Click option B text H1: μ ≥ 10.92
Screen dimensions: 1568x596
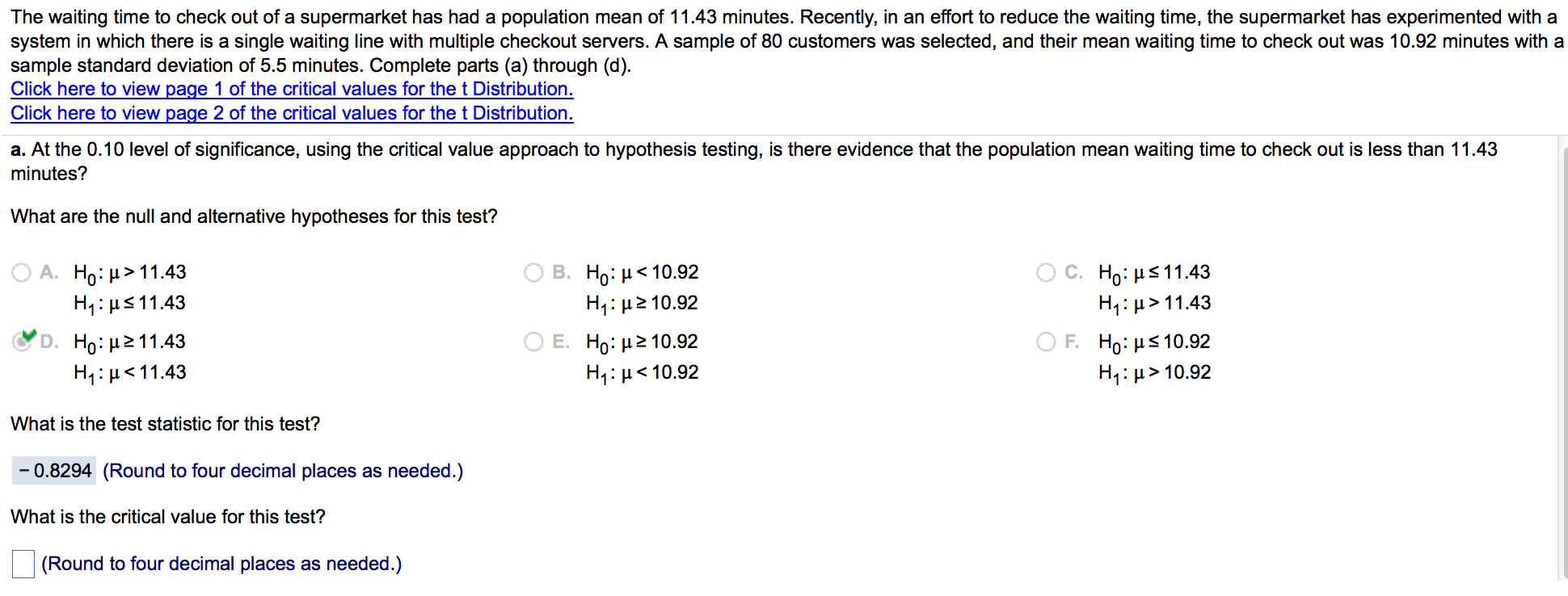642,304
